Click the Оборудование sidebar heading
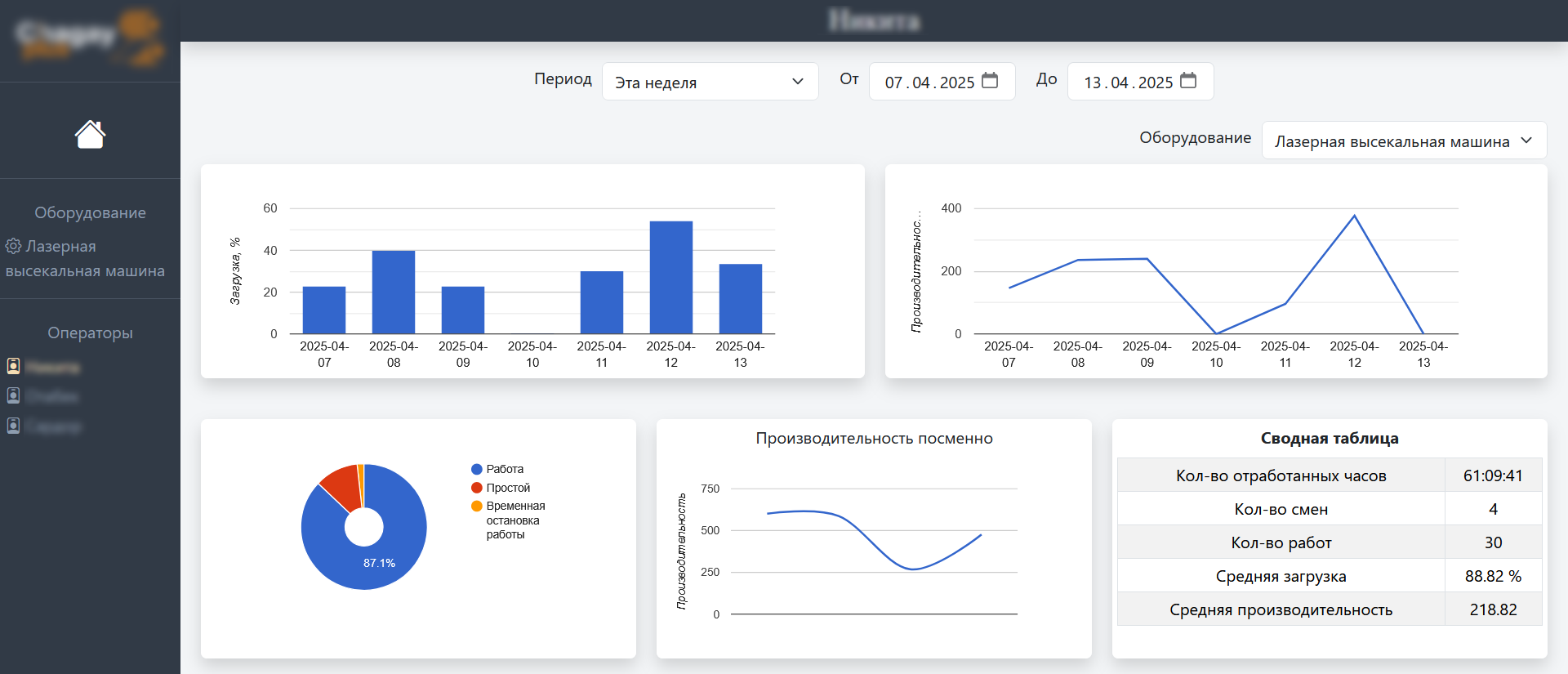The height and width of the screenshot is (674, 1568). click(x=90, y=212)
